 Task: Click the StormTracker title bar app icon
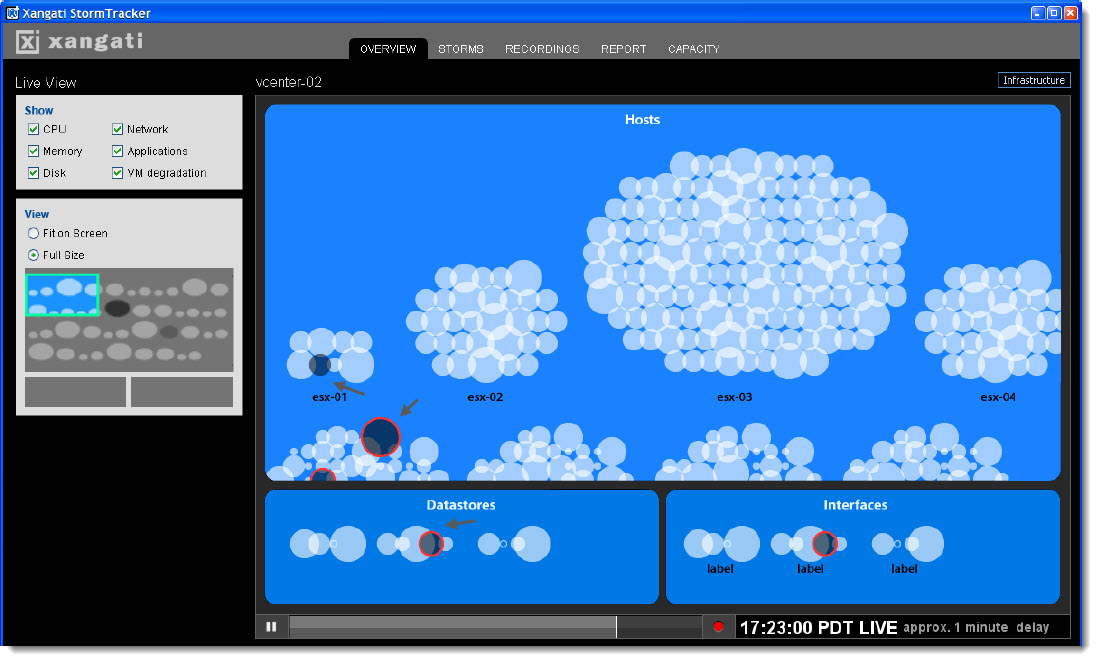[x=12, y=13]
